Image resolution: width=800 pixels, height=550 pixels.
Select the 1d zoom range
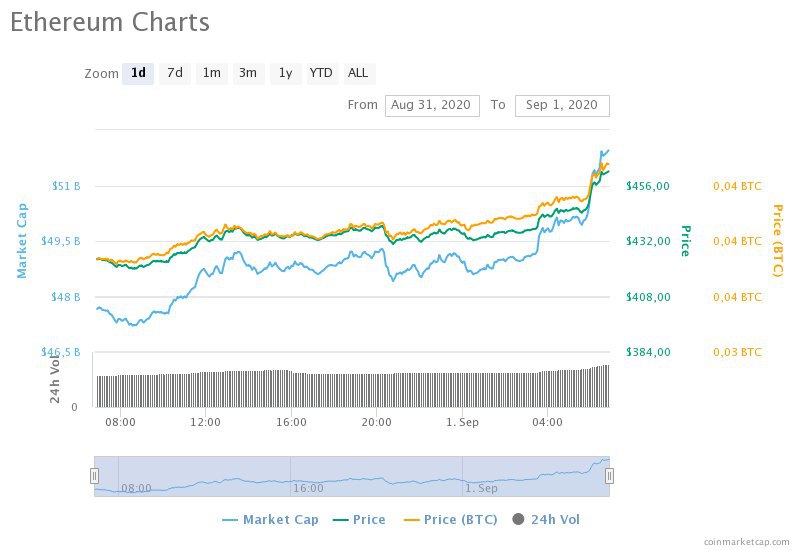[138, 73]
